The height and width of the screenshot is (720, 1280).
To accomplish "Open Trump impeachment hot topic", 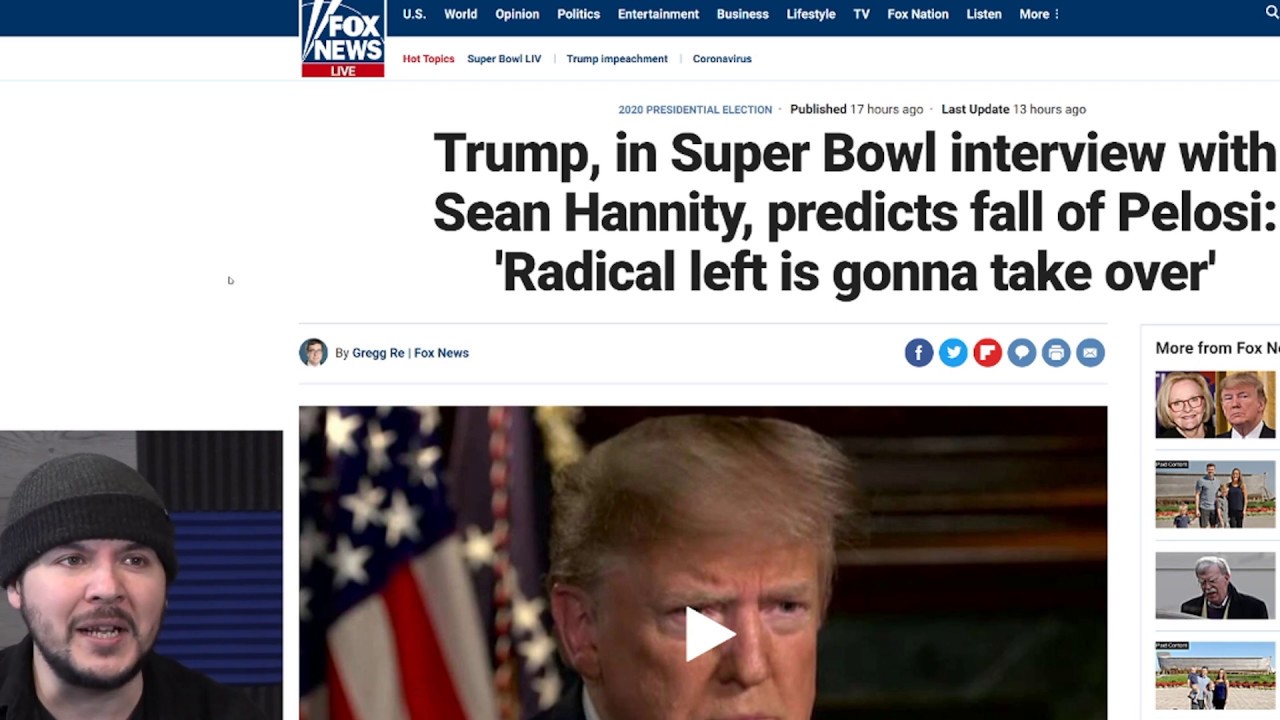I will pyautogui.click(x=617, y=59).
